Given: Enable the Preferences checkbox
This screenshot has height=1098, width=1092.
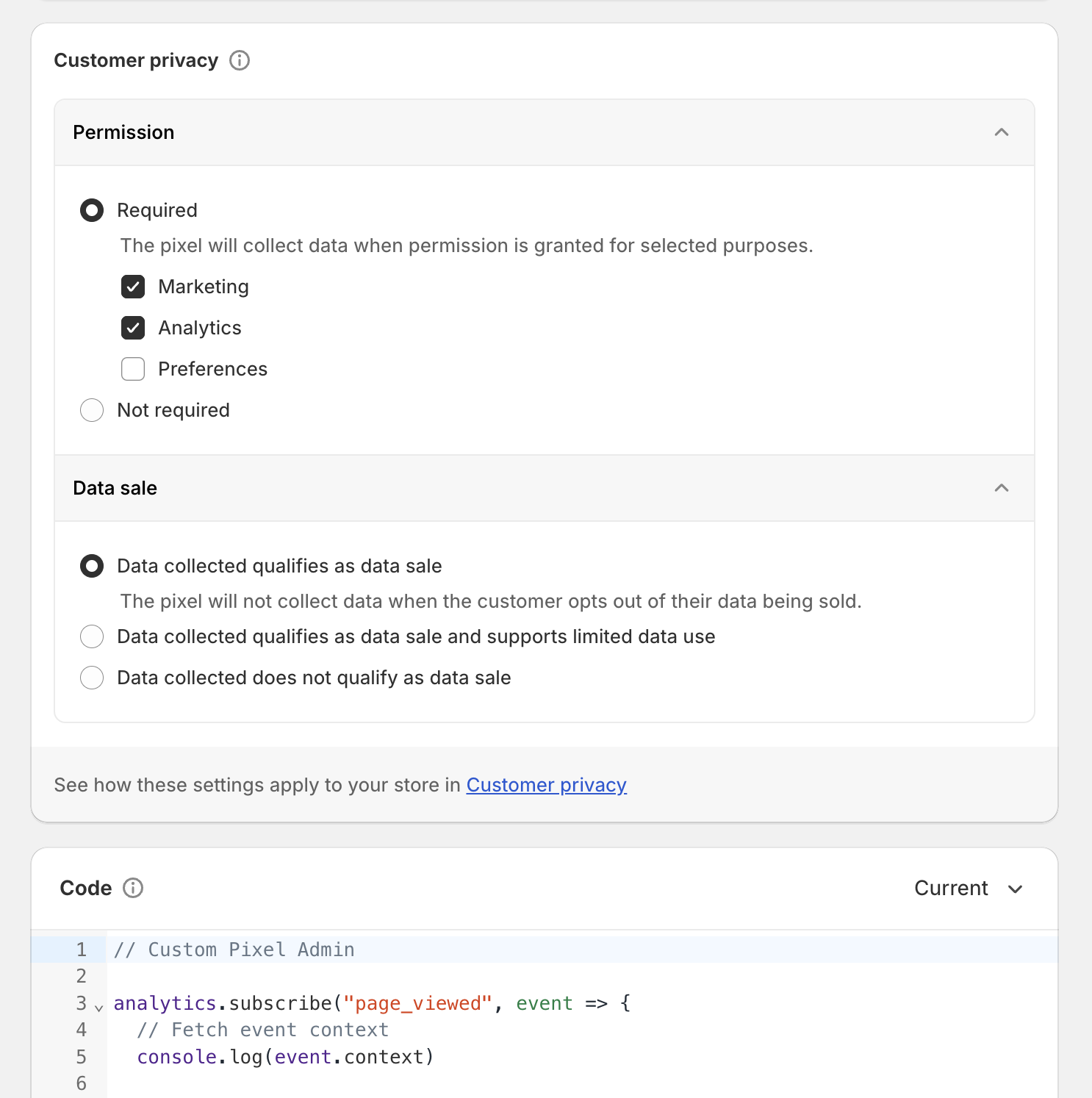Looking at the screenshot, I should pos(133,369).
